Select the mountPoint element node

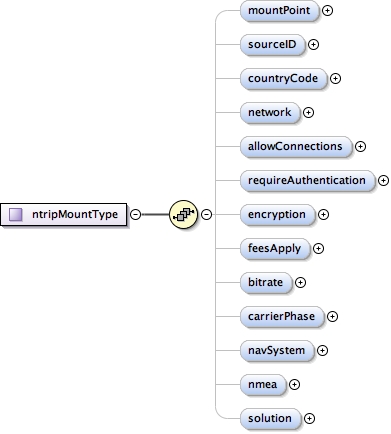[x=280, y=11]
